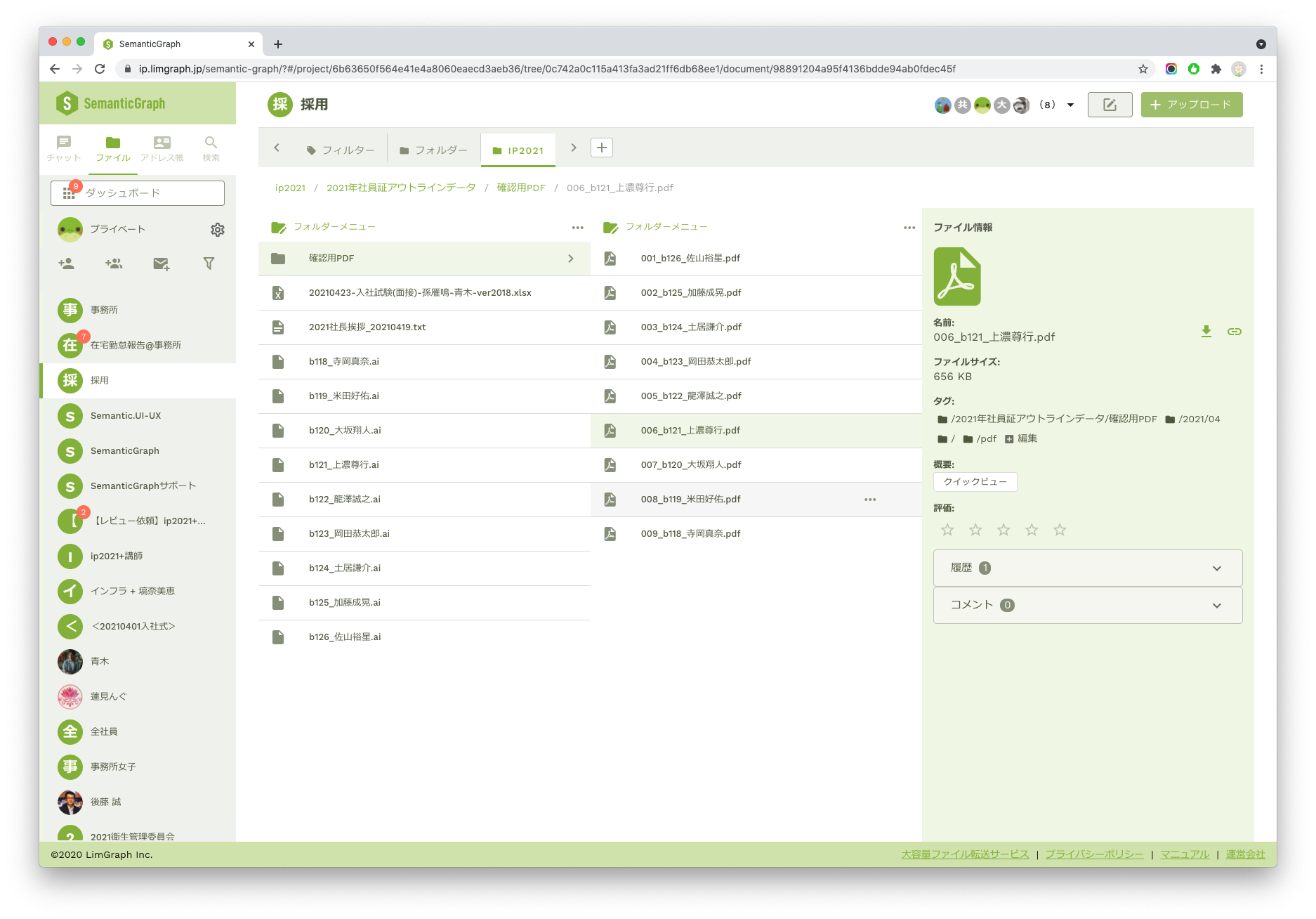Open 運営会社 footer link
The height and width of the screenshot is (919, 1316).
(1245, 854)
